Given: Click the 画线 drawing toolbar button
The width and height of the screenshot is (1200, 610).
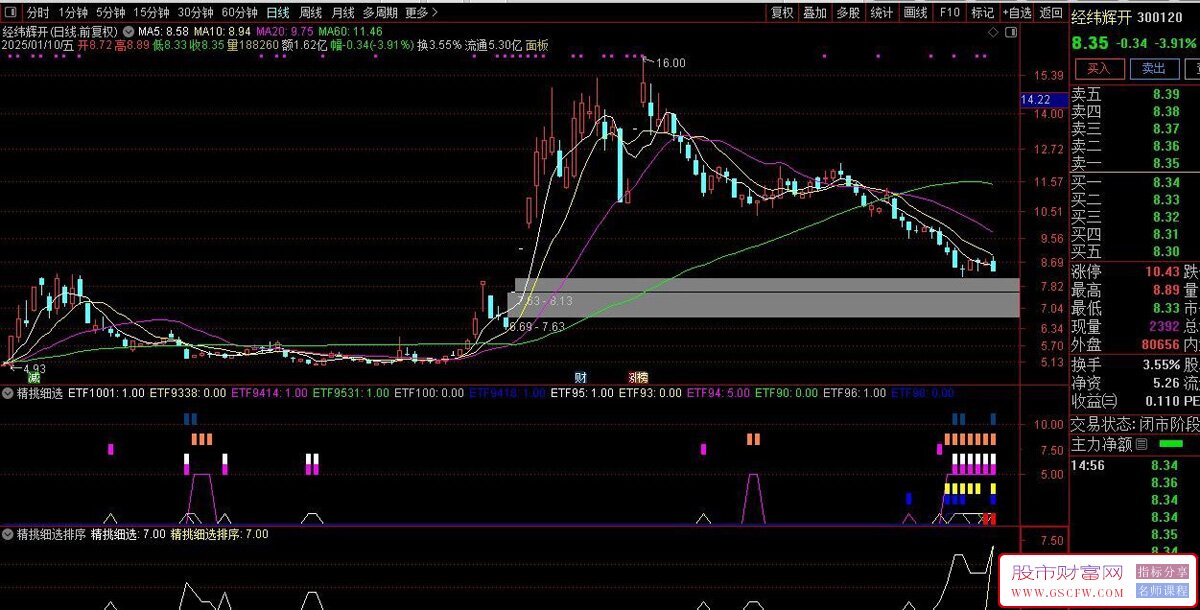Looking at the screenshot, I should point(915,13).
